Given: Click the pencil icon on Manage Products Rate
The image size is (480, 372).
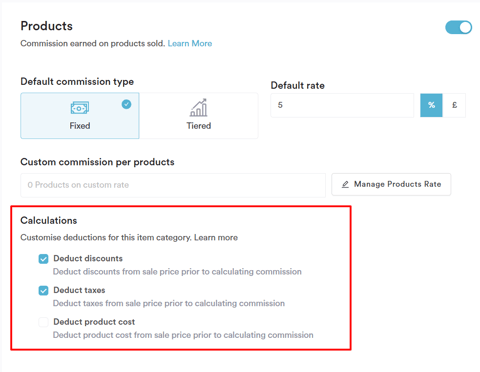Looking at the screenshot, I should [345, 184].
